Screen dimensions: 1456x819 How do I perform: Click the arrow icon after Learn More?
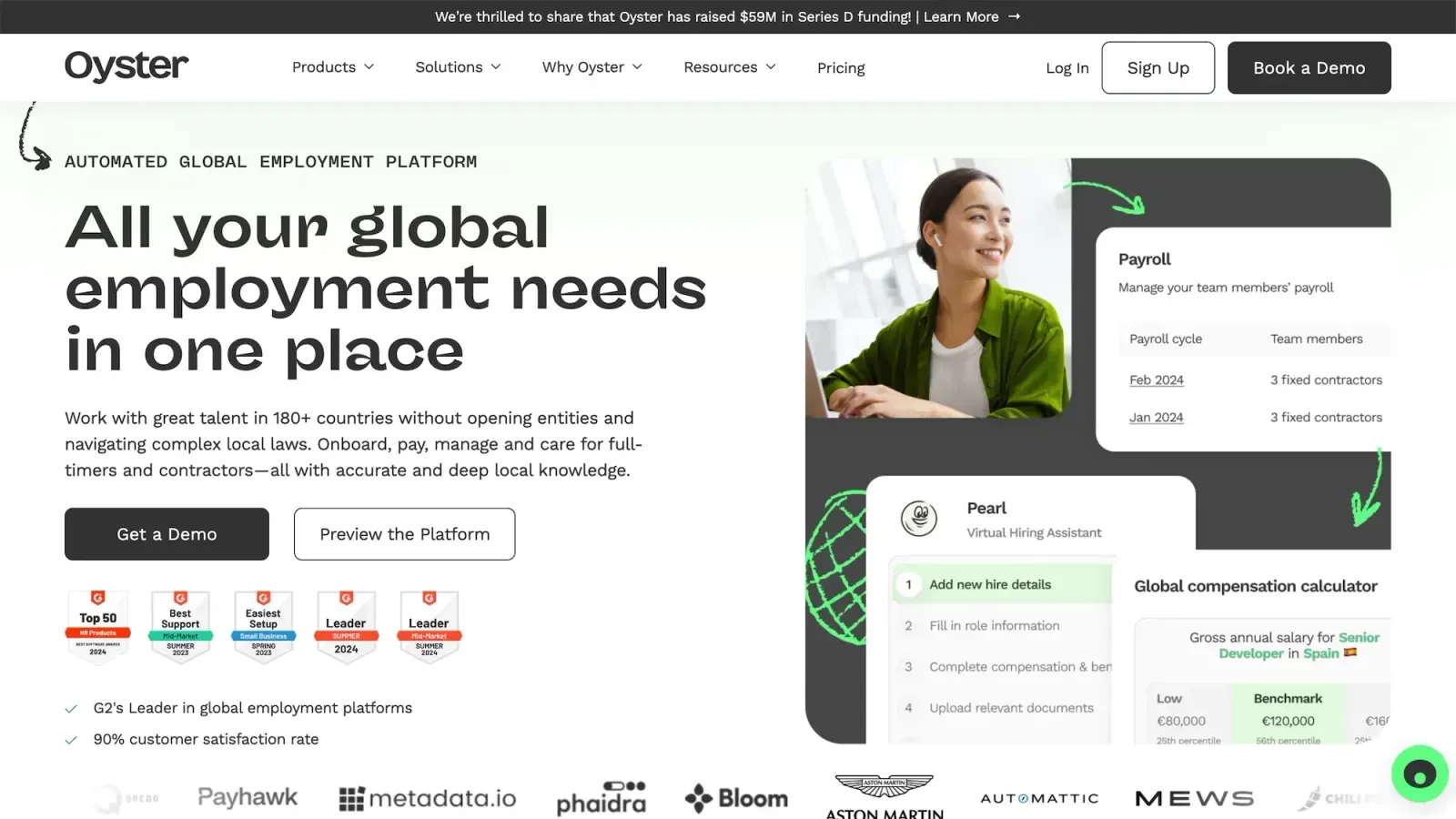[x=1014, y=16]
